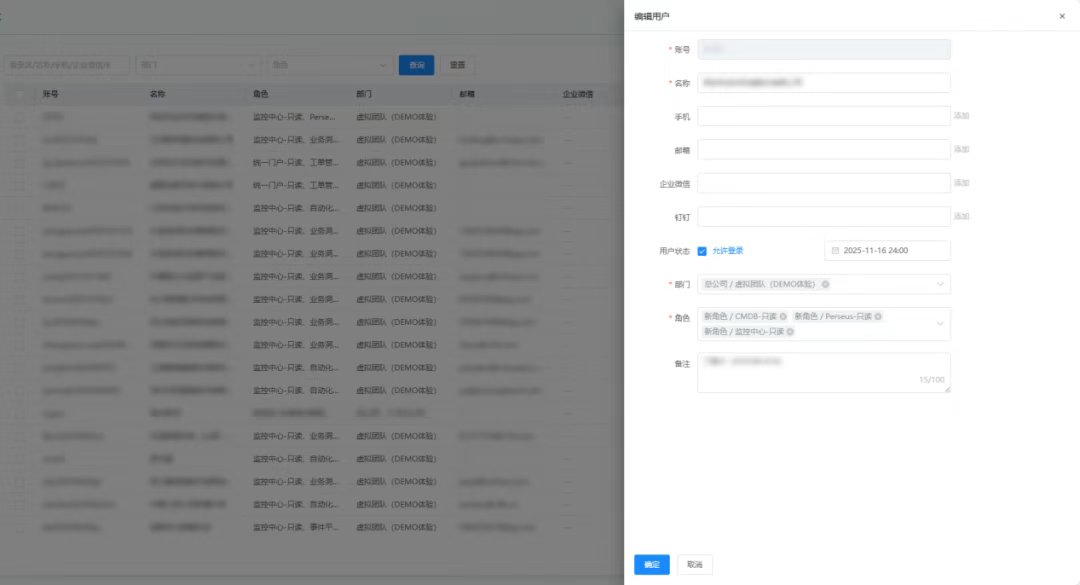Viewport: 1080px width, 585px height.
Task: Remove the CMDB-只读 role tag
Action: click(783, 317)
